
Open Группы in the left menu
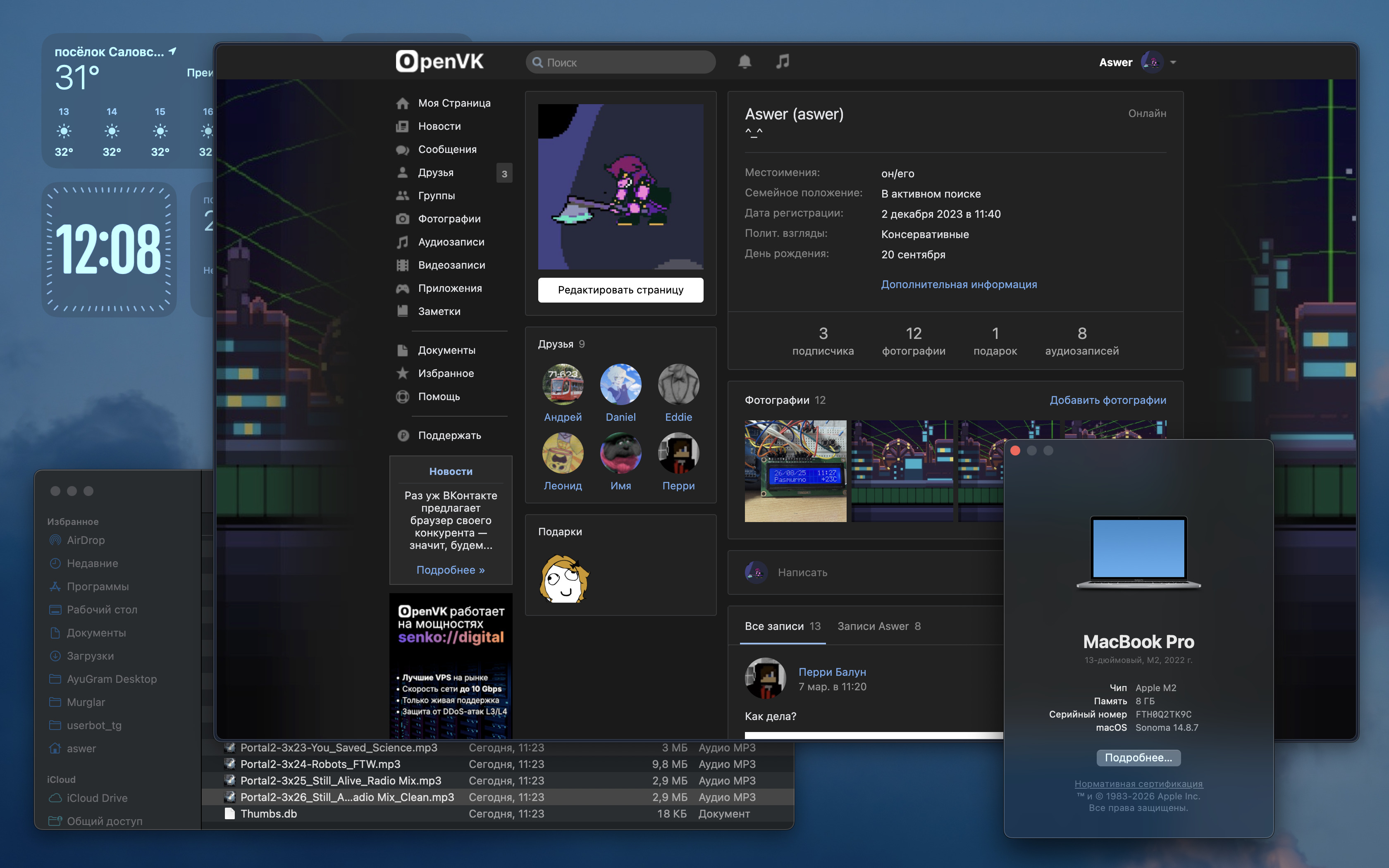[437, 196]
